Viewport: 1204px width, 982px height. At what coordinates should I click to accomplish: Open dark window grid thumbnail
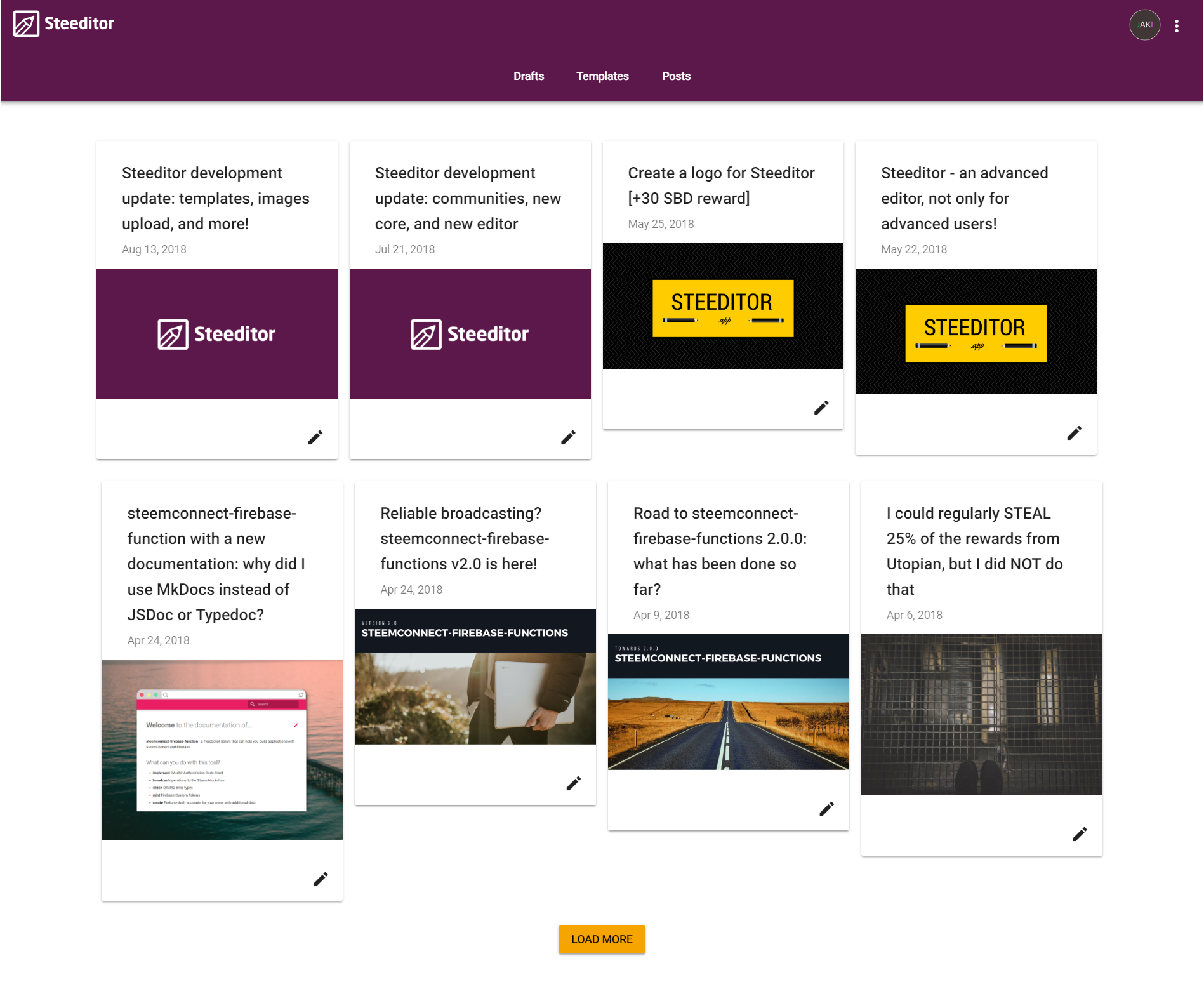[x=982, y=715]
